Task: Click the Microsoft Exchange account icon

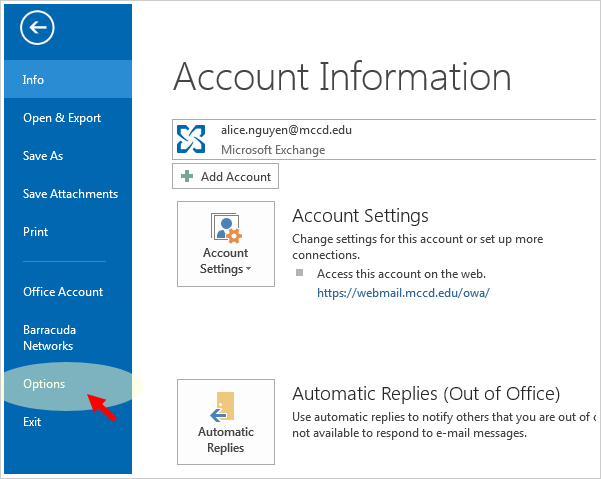Action: click(x=191, y=139)
